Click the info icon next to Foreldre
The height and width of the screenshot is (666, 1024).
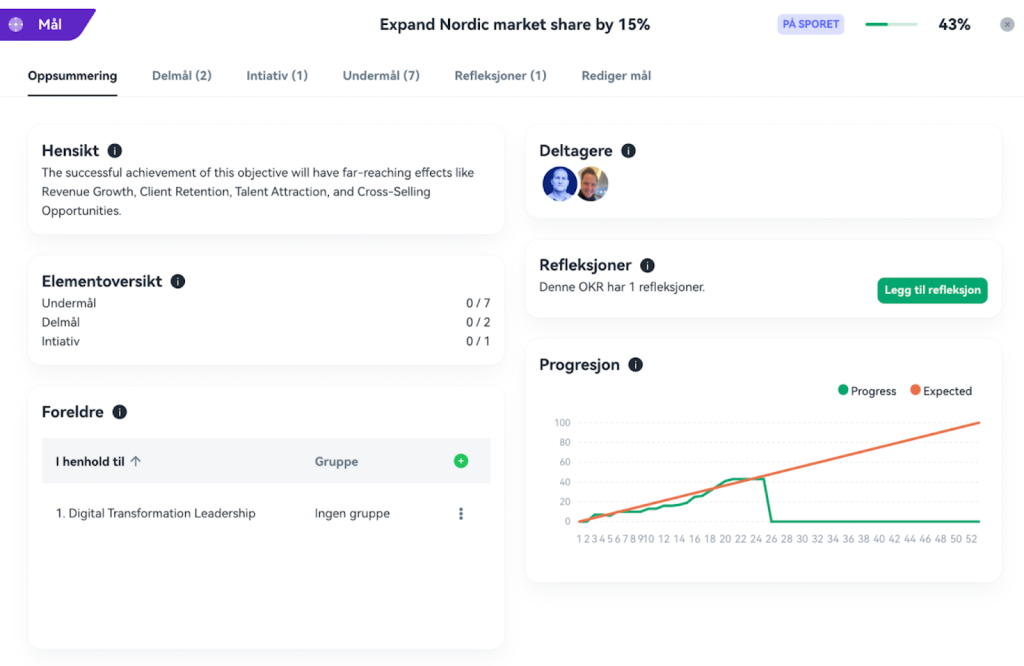(x=120, y=412)
